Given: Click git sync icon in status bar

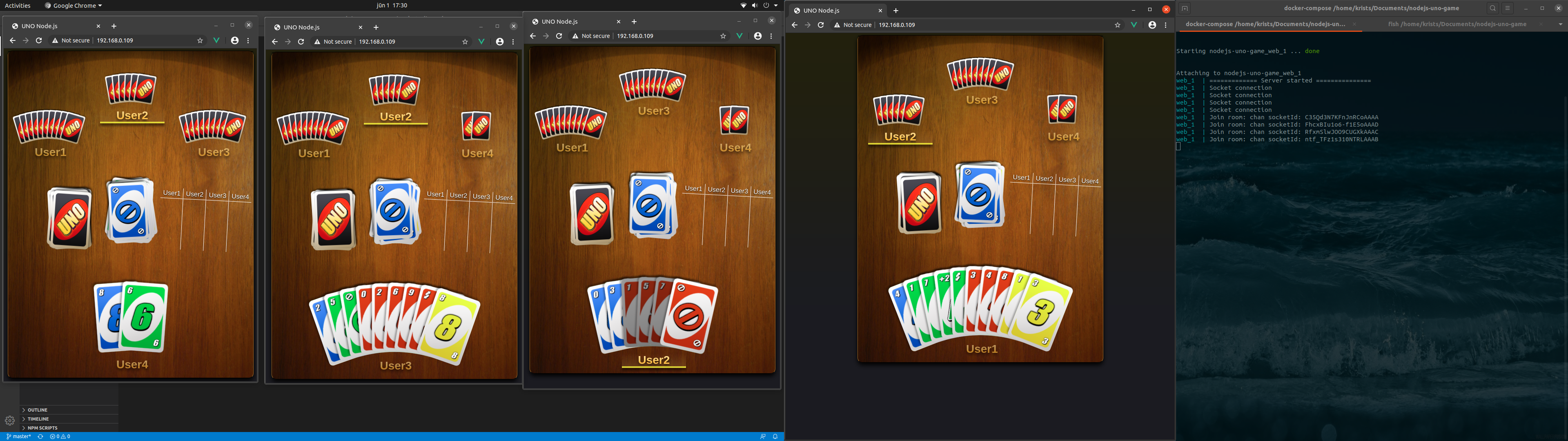Looking at the screenshot, I should pos(41,437).
